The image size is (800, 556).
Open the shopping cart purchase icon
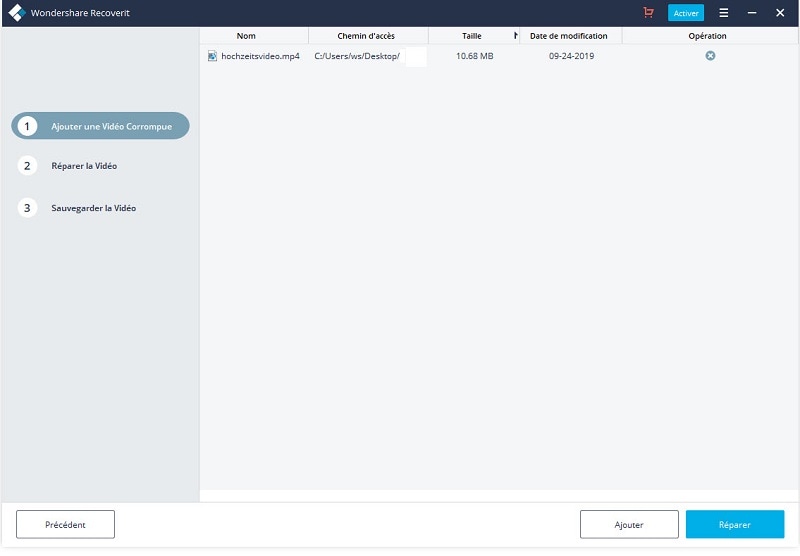[x=648, y=13]
